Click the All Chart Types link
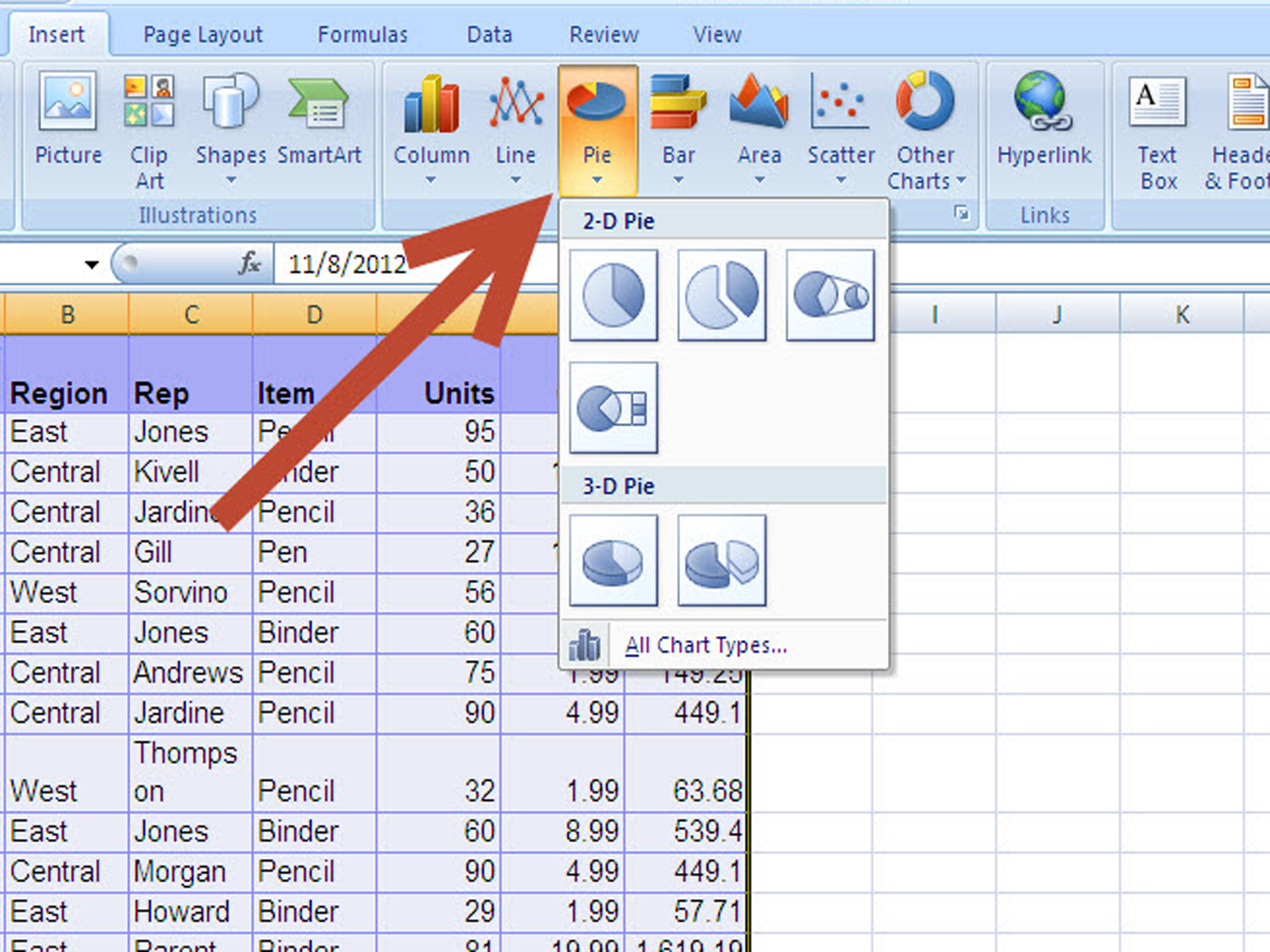Screen dimensions: 1270x952 706,645
